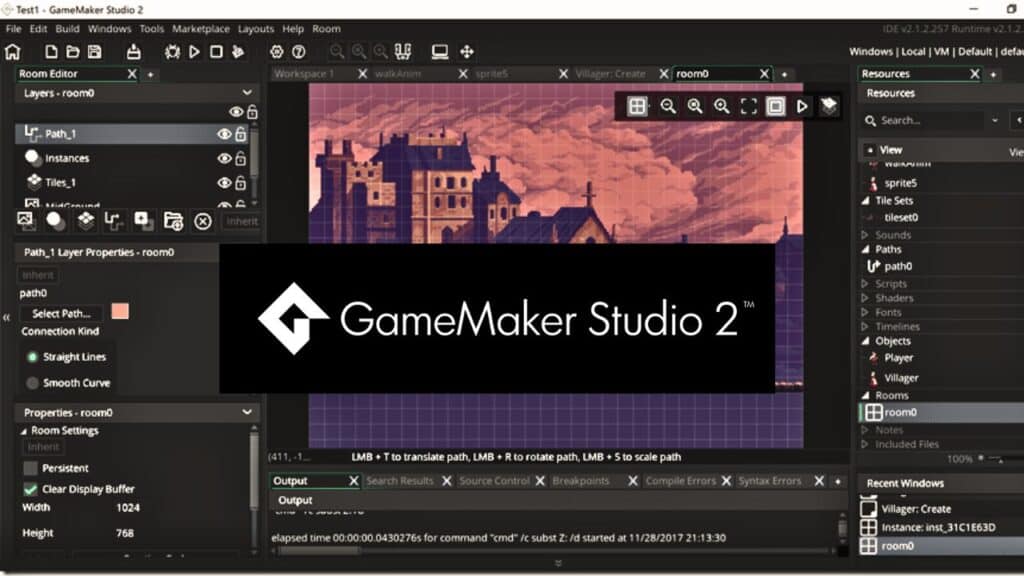Expand the Scripts resource folder
1024x576 pixels.
pos(865,283)
